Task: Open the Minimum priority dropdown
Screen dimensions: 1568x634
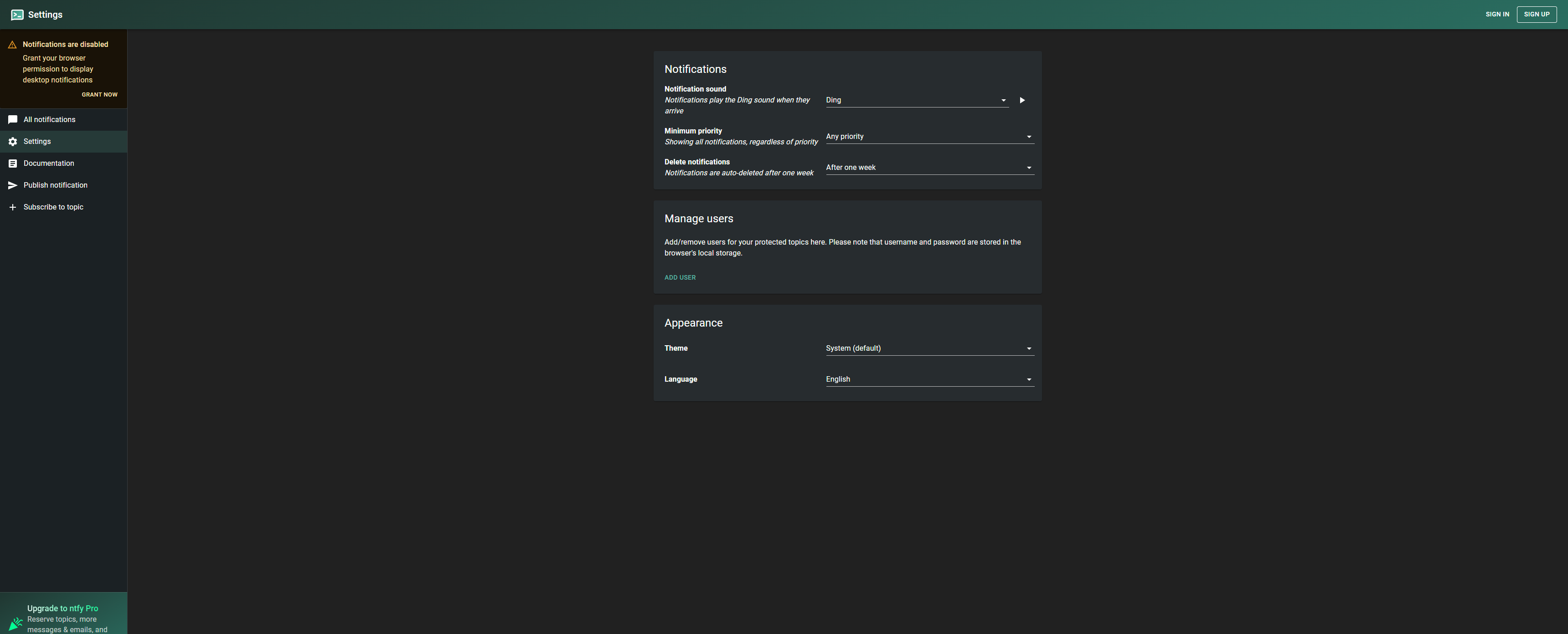Action: point(929,137)
